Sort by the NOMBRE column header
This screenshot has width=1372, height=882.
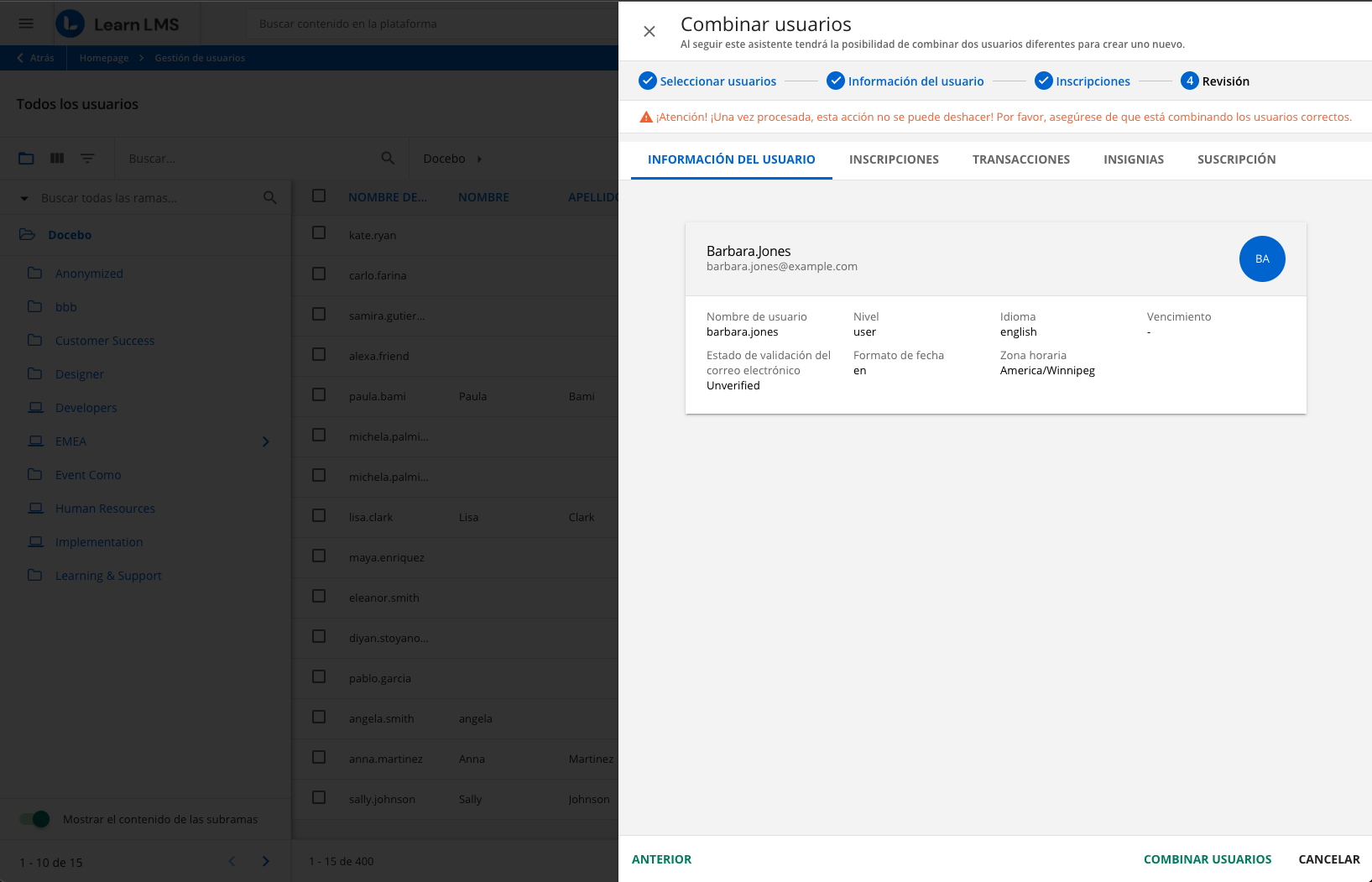click(x=483, y=197)
